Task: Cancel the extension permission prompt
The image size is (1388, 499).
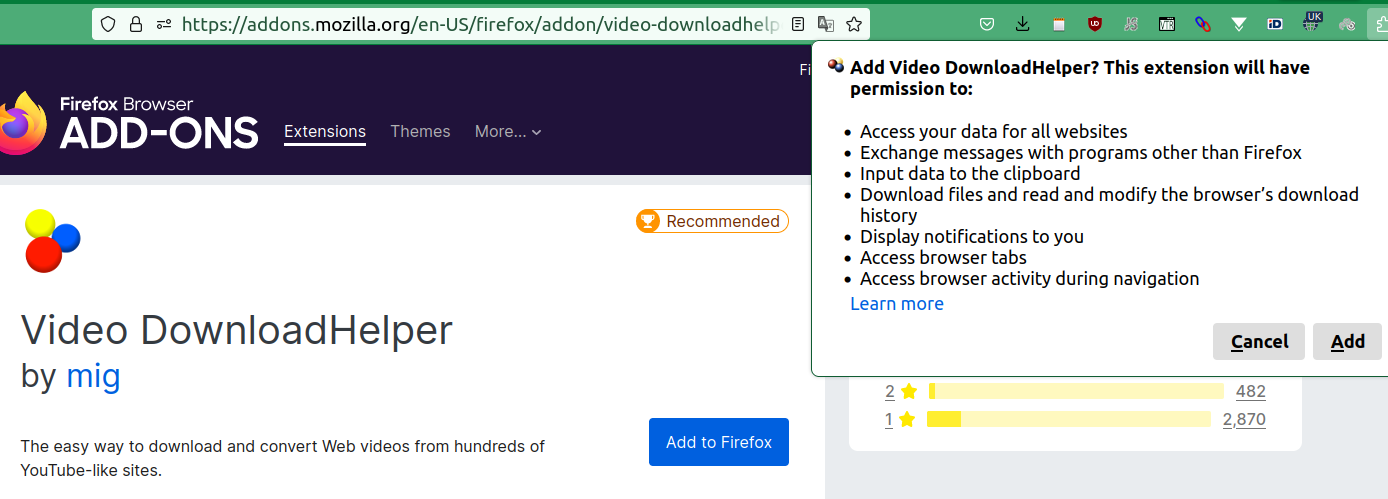Action: click(x=1259, y=342)
